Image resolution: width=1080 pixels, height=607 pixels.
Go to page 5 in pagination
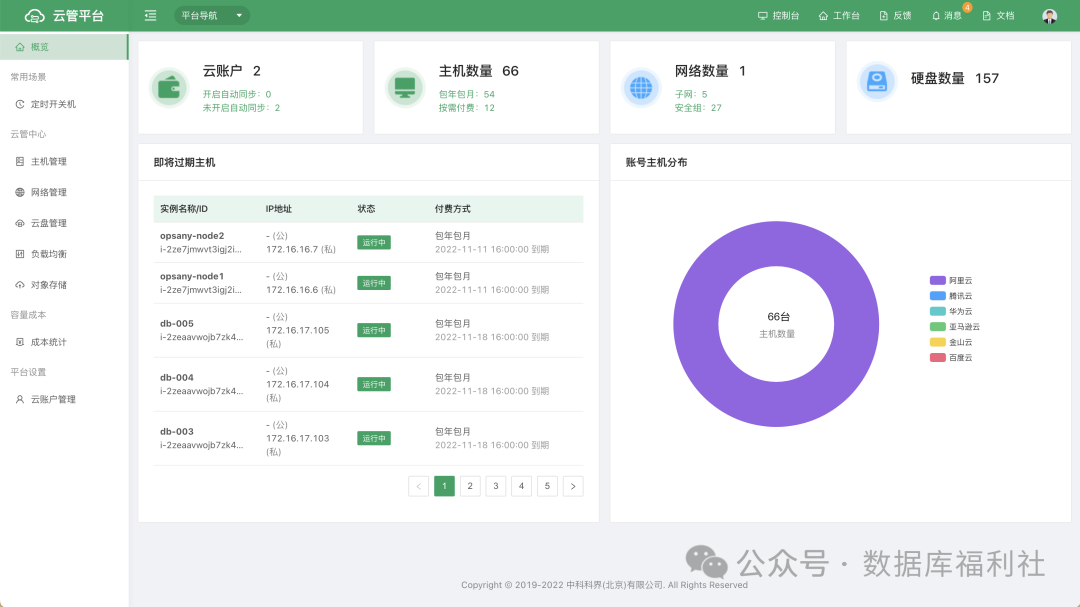pos(548,486)
